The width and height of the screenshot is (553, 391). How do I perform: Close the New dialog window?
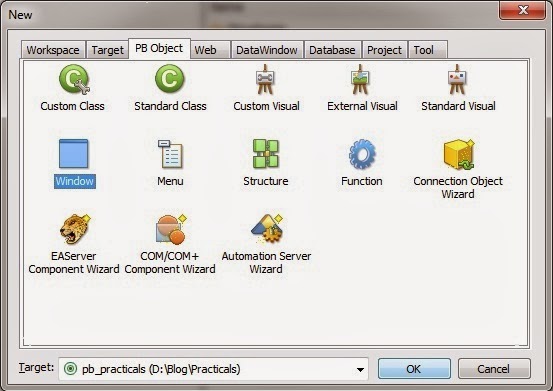523,10
